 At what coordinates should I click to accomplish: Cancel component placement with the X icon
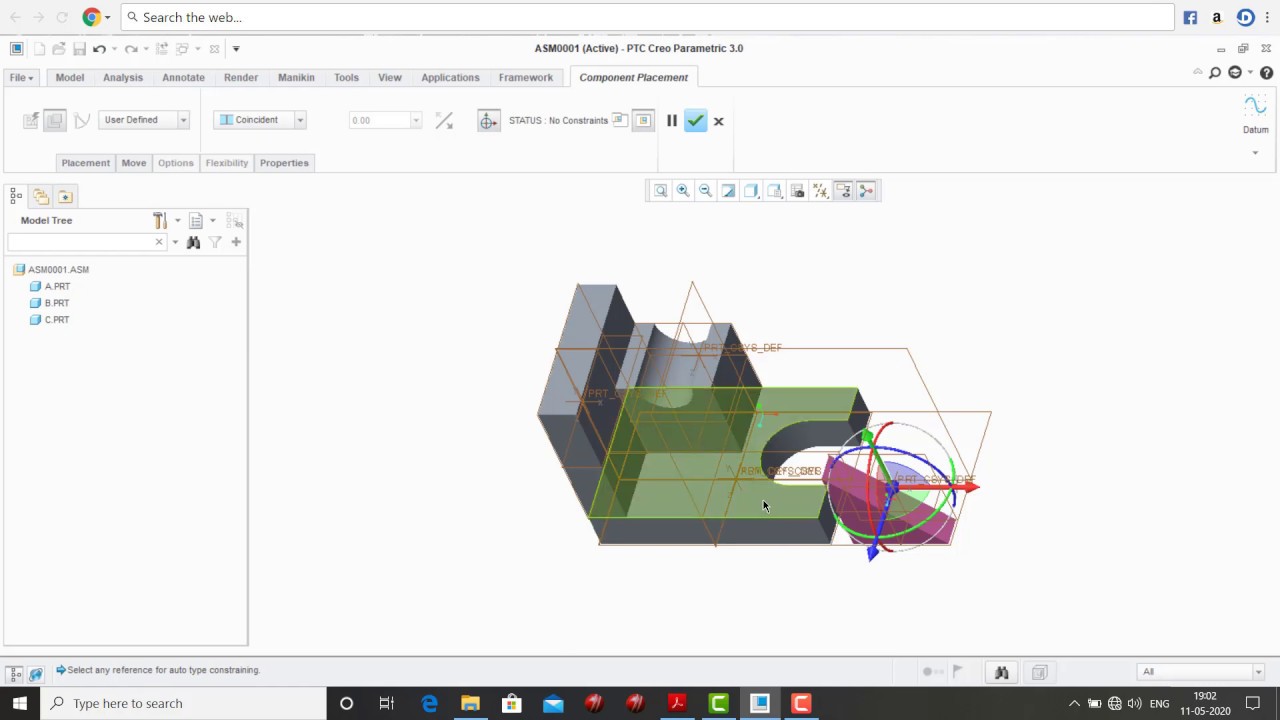[x=718, y=121]
